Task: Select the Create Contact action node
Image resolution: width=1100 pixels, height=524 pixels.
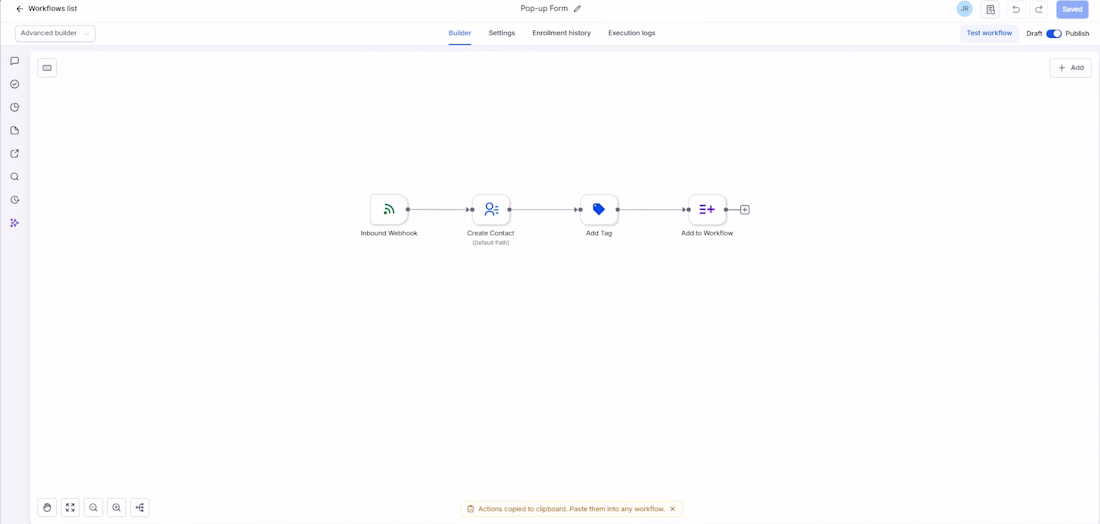Action: click(491, 209)
